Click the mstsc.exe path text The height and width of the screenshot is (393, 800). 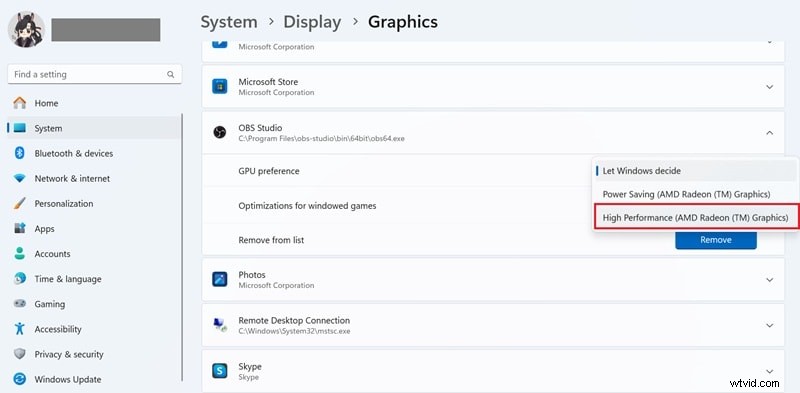pos(294,331)
